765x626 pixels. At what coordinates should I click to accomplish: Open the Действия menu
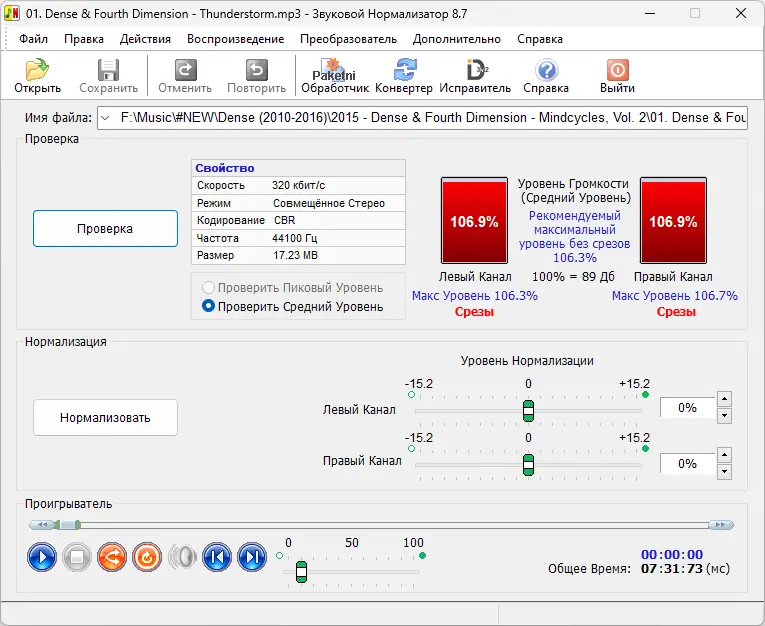[x=145, y=39]
